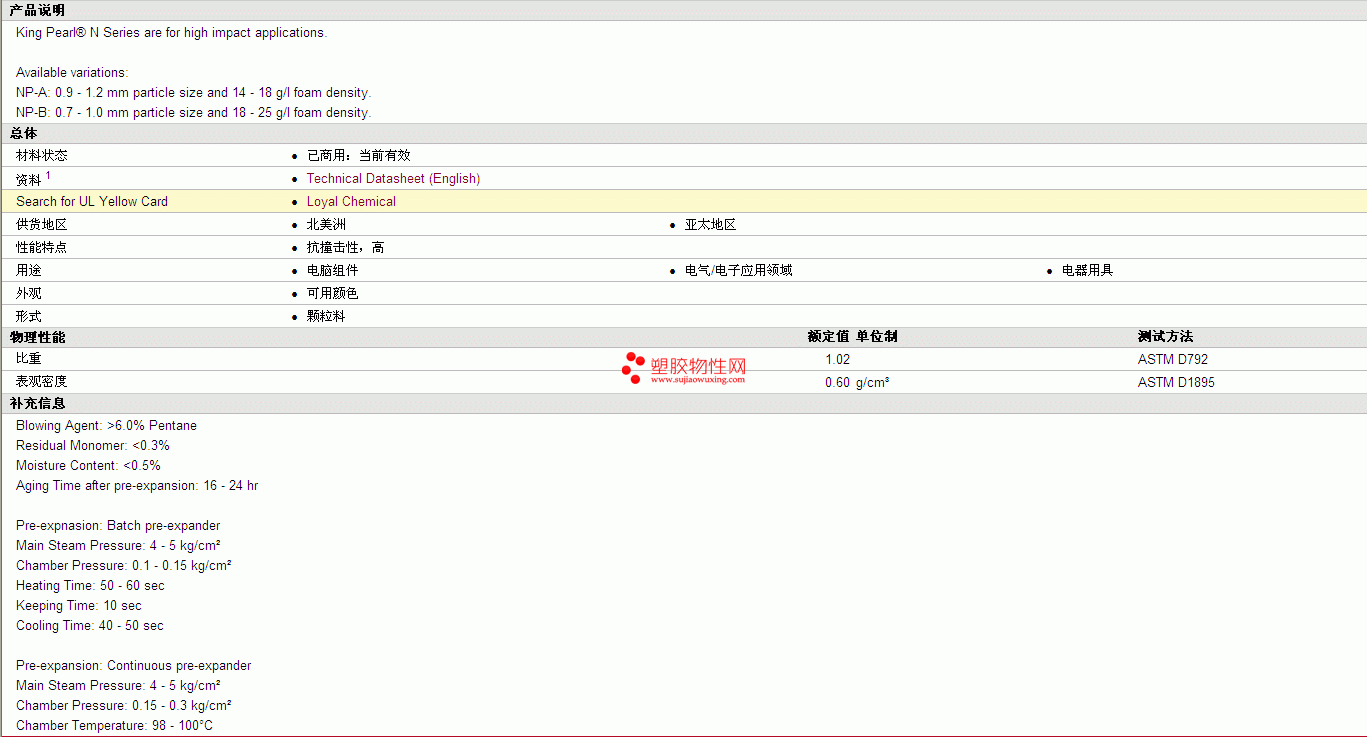
Task: Click the 表观密度 property label
Action: (42, 381)
